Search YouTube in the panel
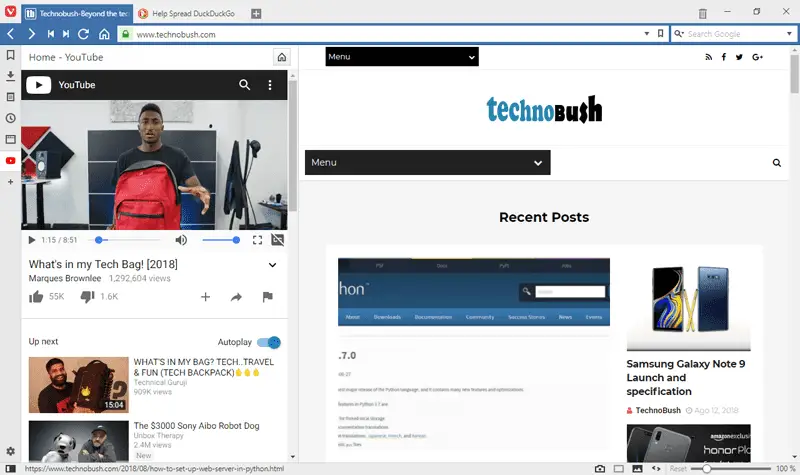Viewport: 800px width, 475px height. coord(244,85)
